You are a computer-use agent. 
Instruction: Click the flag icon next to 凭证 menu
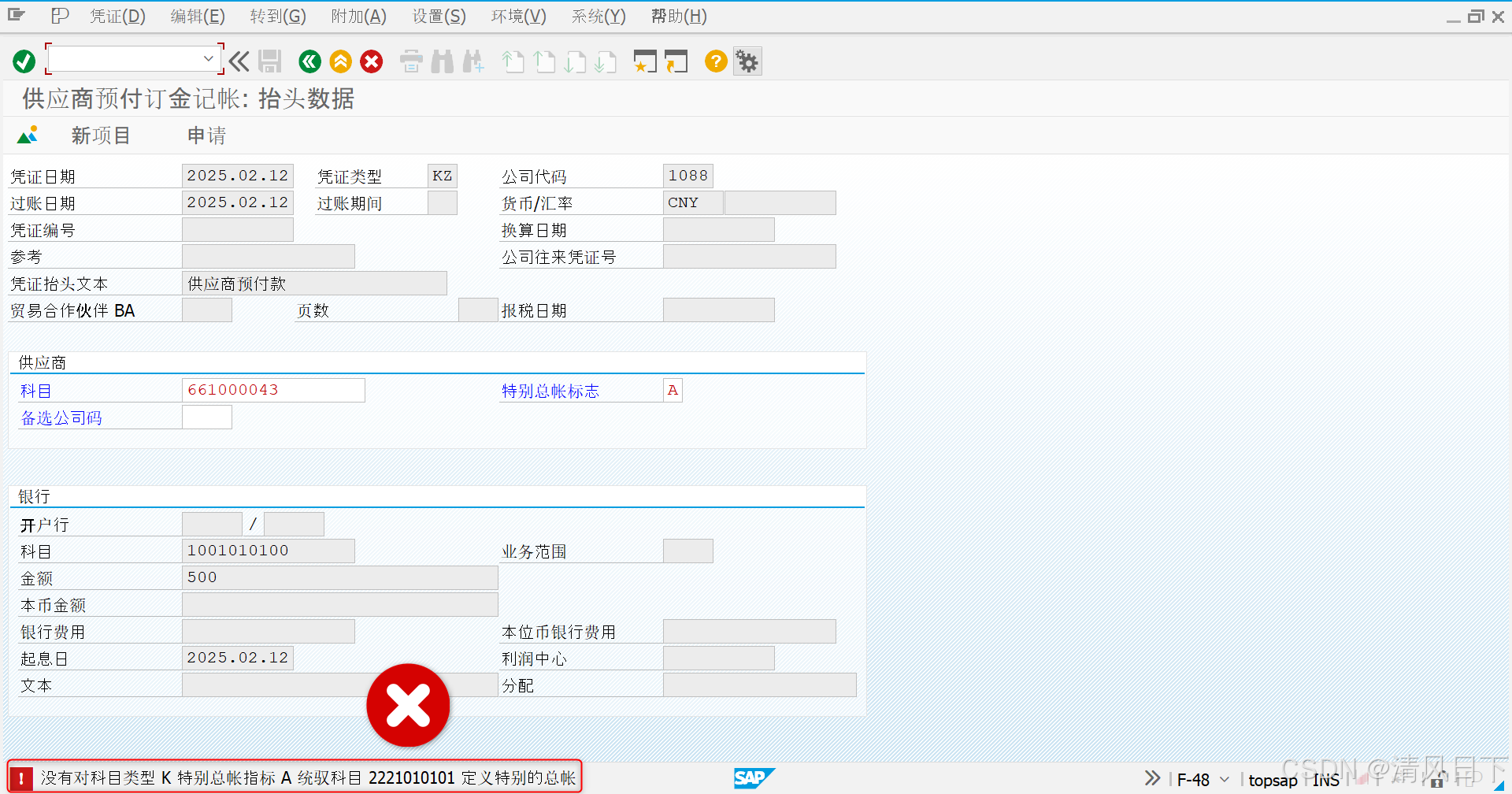pyautogui.click(x=60, y=15)
